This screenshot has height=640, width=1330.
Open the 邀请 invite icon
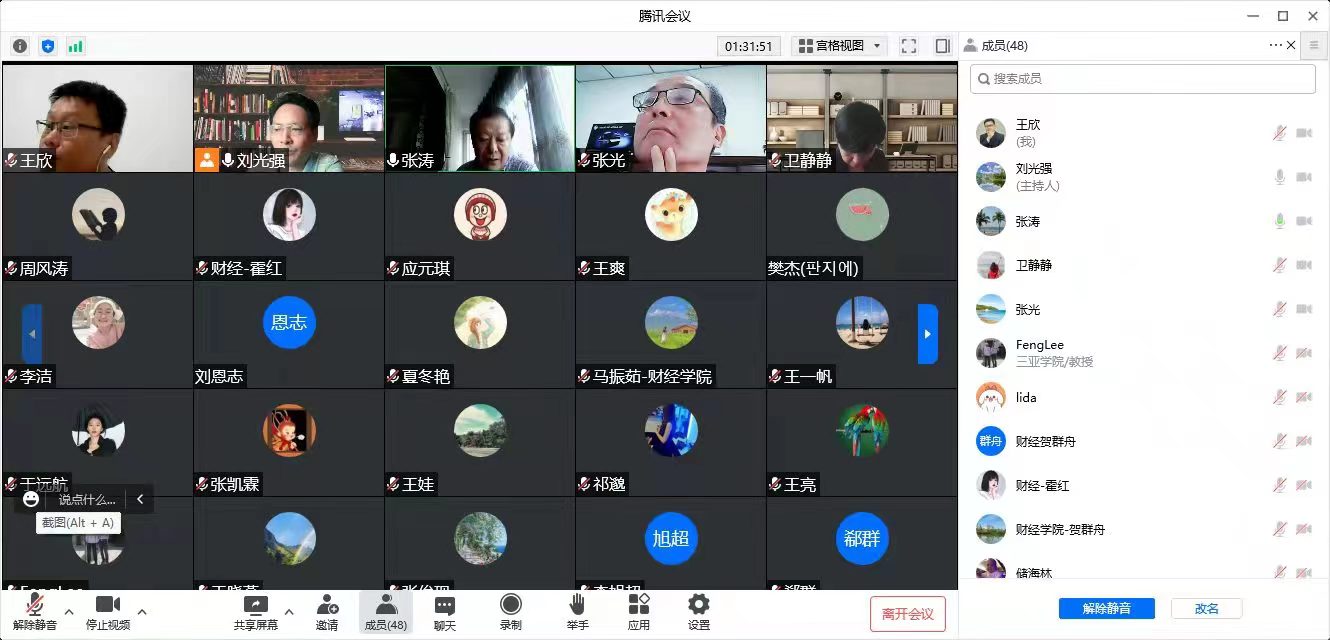[x=327, y=612]
